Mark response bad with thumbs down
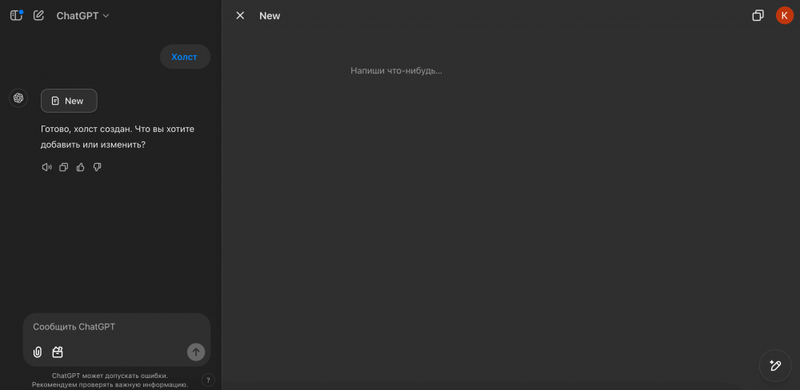 [97, 167]
